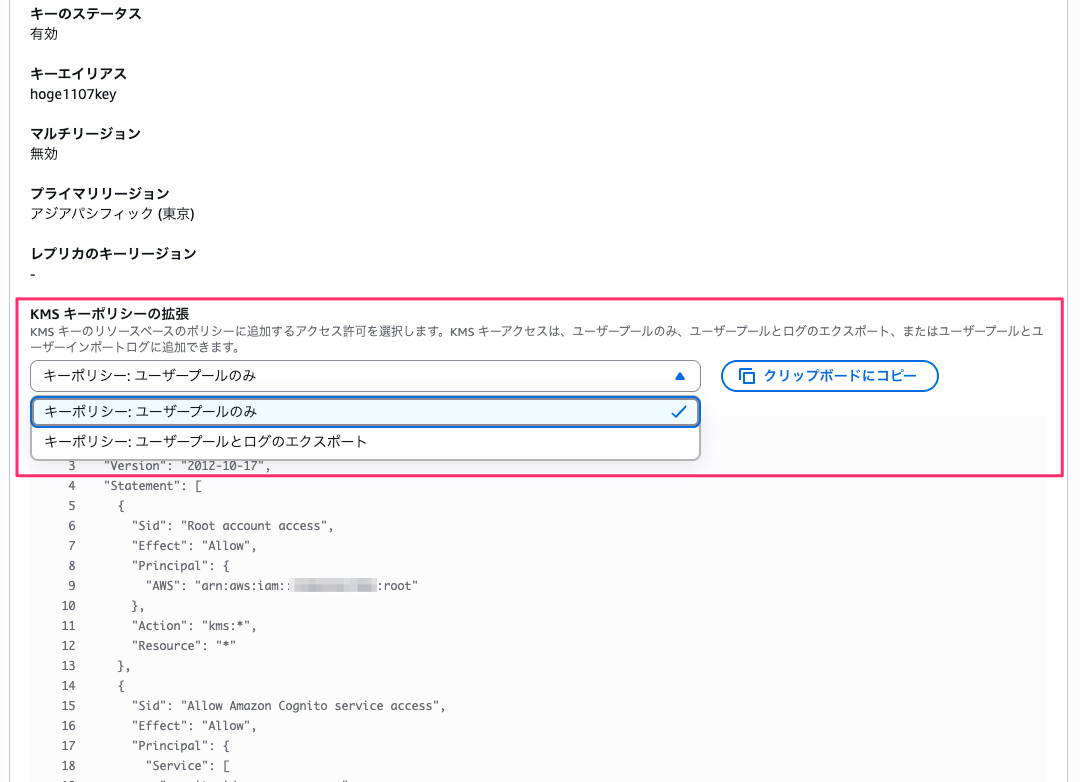Click line "Sid": "Root account access"
The width and height of the screenshot is (1080, 782).
coord(233,526)
